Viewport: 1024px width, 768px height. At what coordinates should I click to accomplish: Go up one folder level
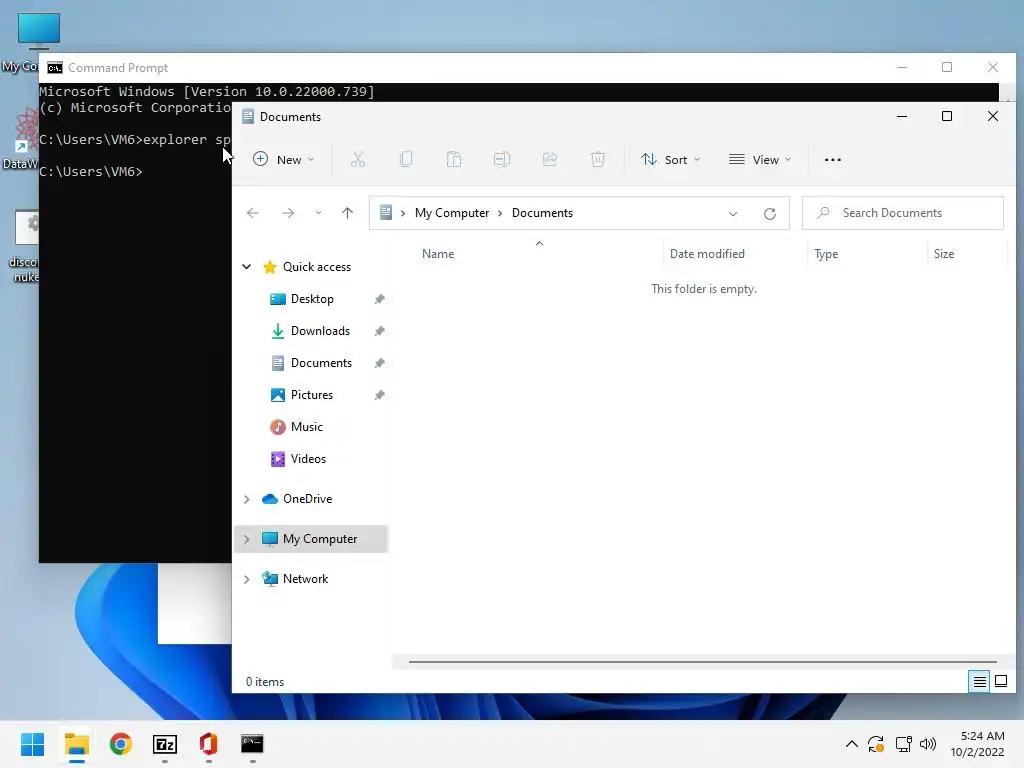[347, 213]
